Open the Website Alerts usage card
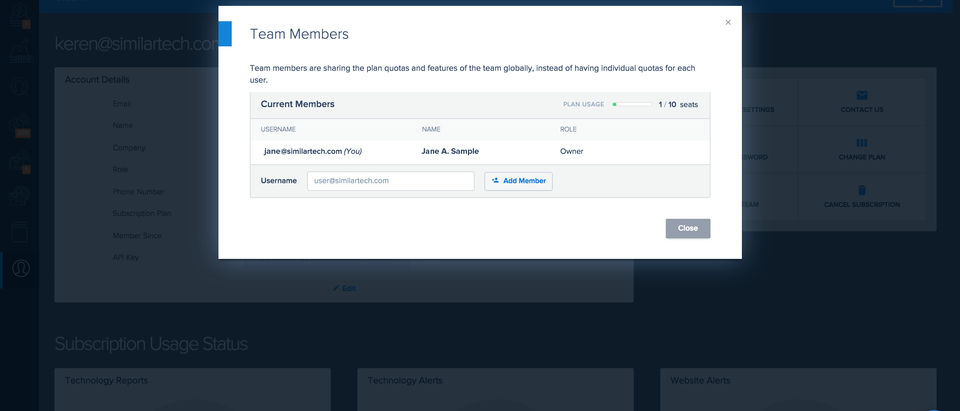 [797, 389]
